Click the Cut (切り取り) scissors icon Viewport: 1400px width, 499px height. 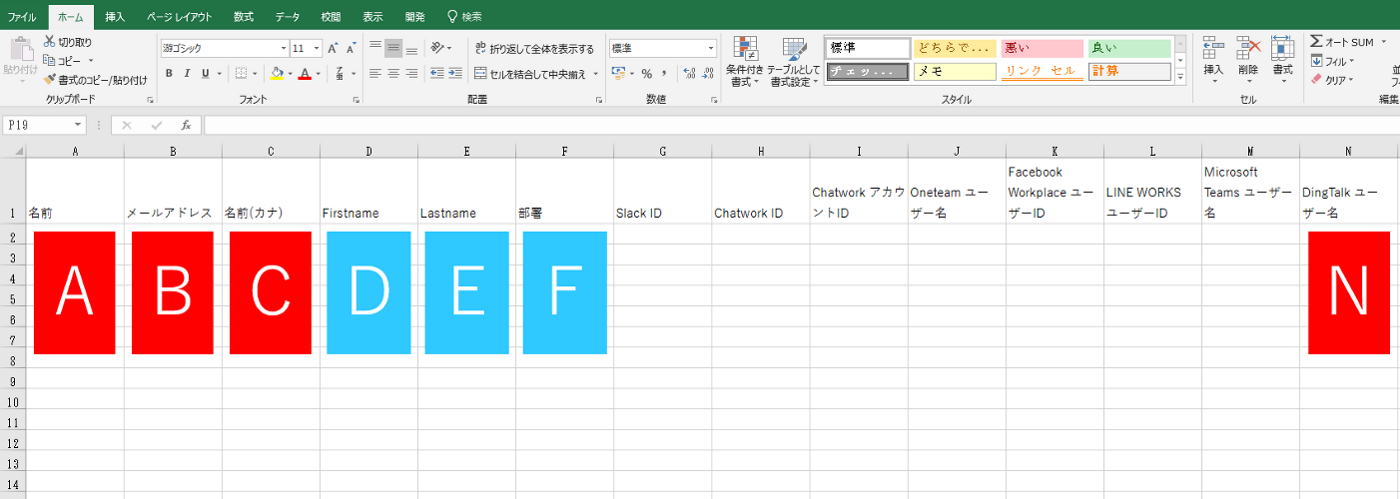point(50,42)
